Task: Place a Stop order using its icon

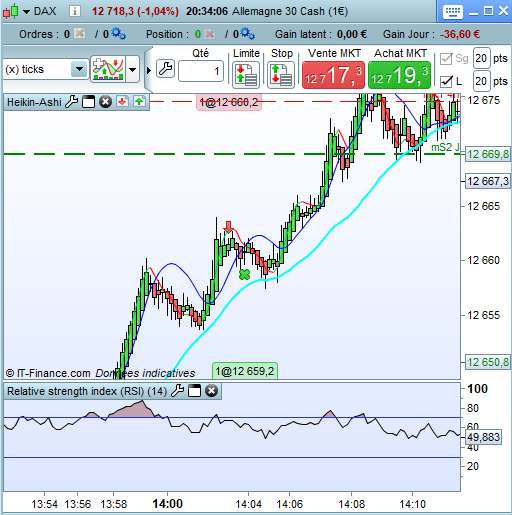Action: tap(281, 75)
